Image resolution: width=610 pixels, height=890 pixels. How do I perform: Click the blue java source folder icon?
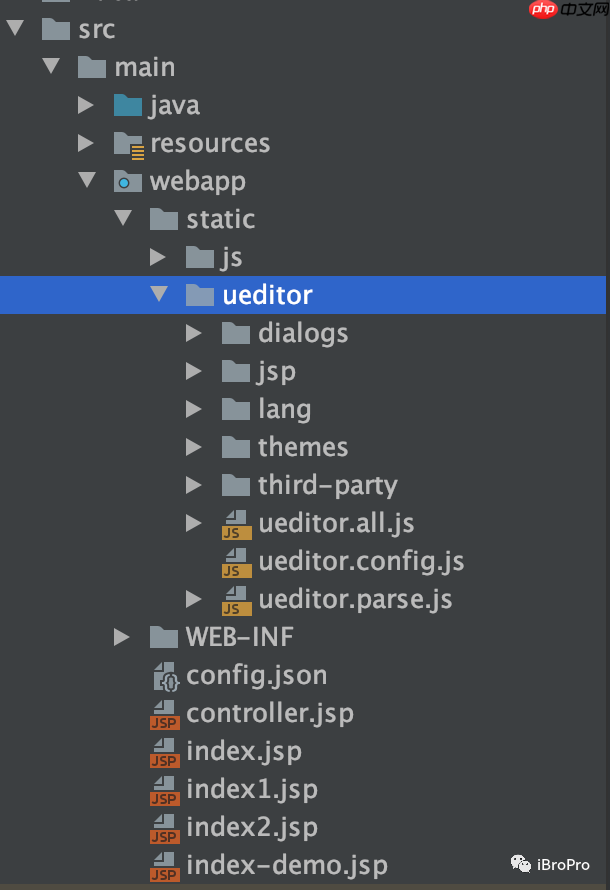coord(128,105)
